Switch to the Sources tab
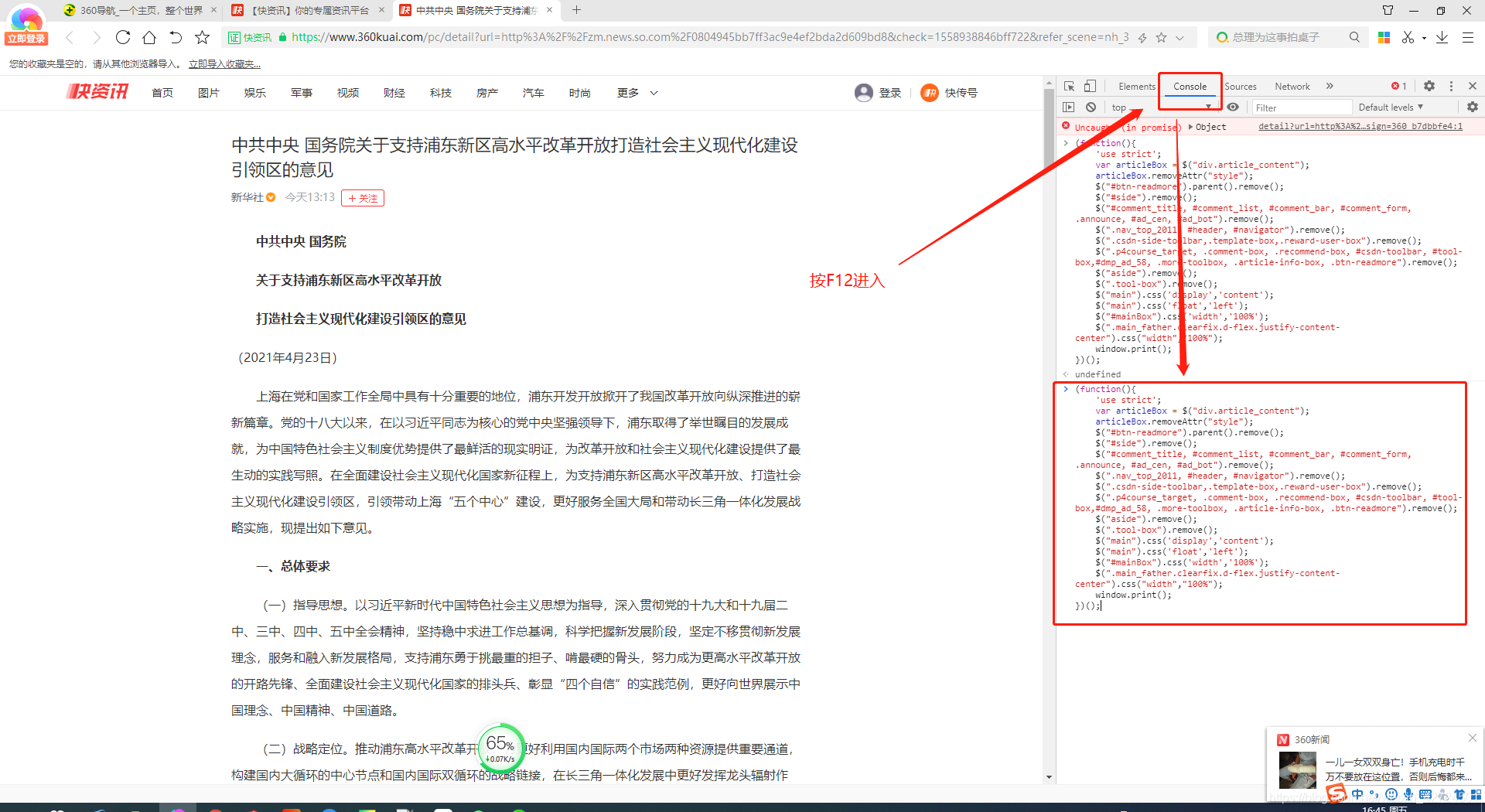Viewport: 1485px width, 812px height. coord(1240,87)
